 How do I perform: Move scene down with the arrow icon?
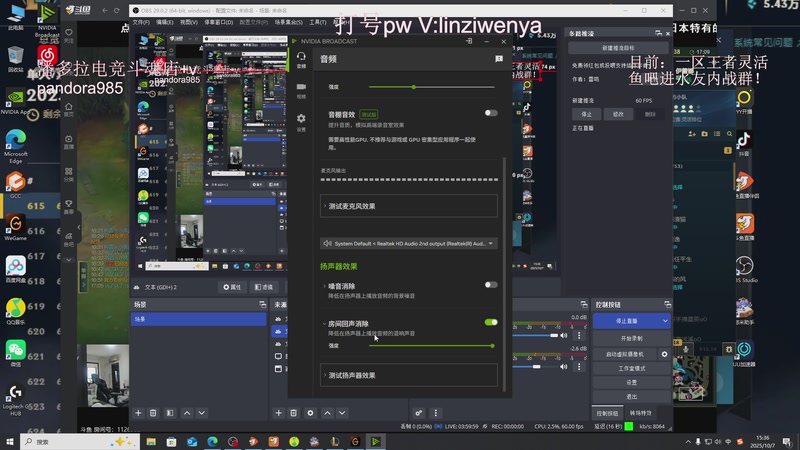coord(202,413)
